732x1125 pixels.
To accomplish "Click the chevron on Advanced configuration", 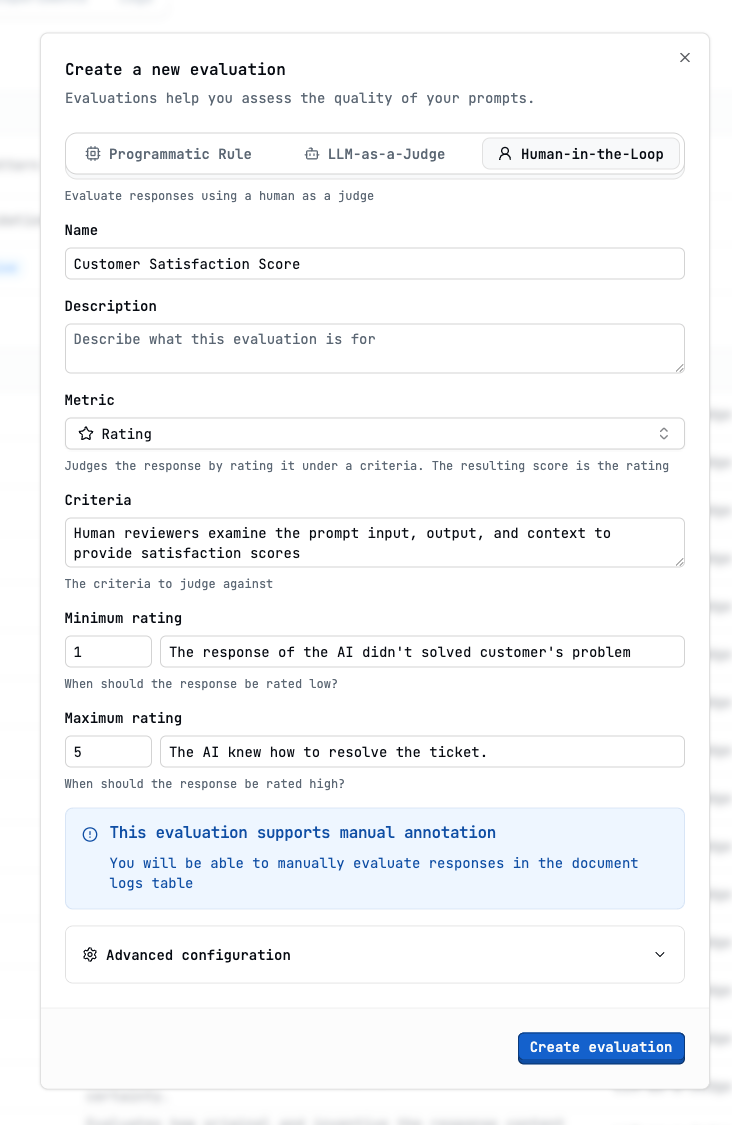I will pos(660,954).
